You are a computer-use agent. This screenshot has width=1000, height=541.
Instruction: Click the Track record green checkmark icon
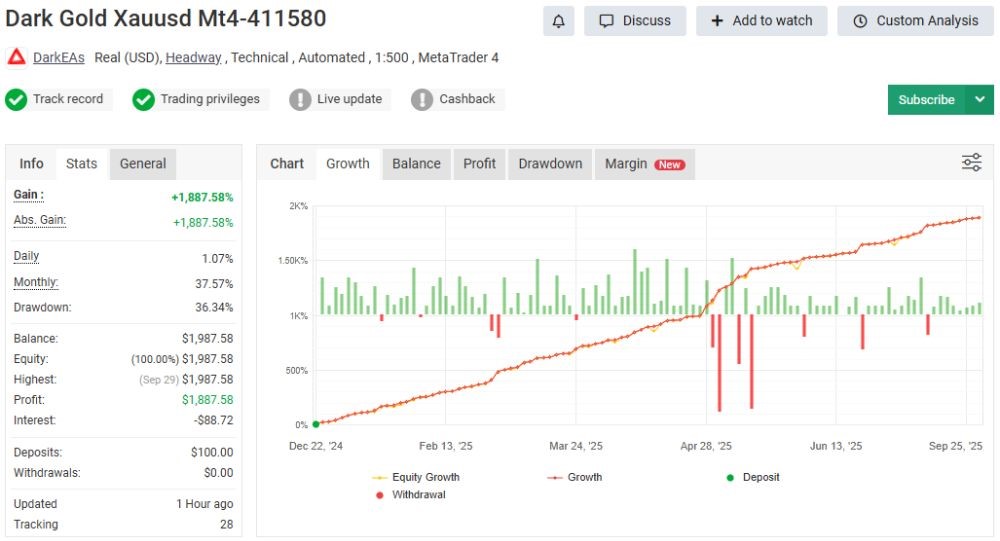16,99
